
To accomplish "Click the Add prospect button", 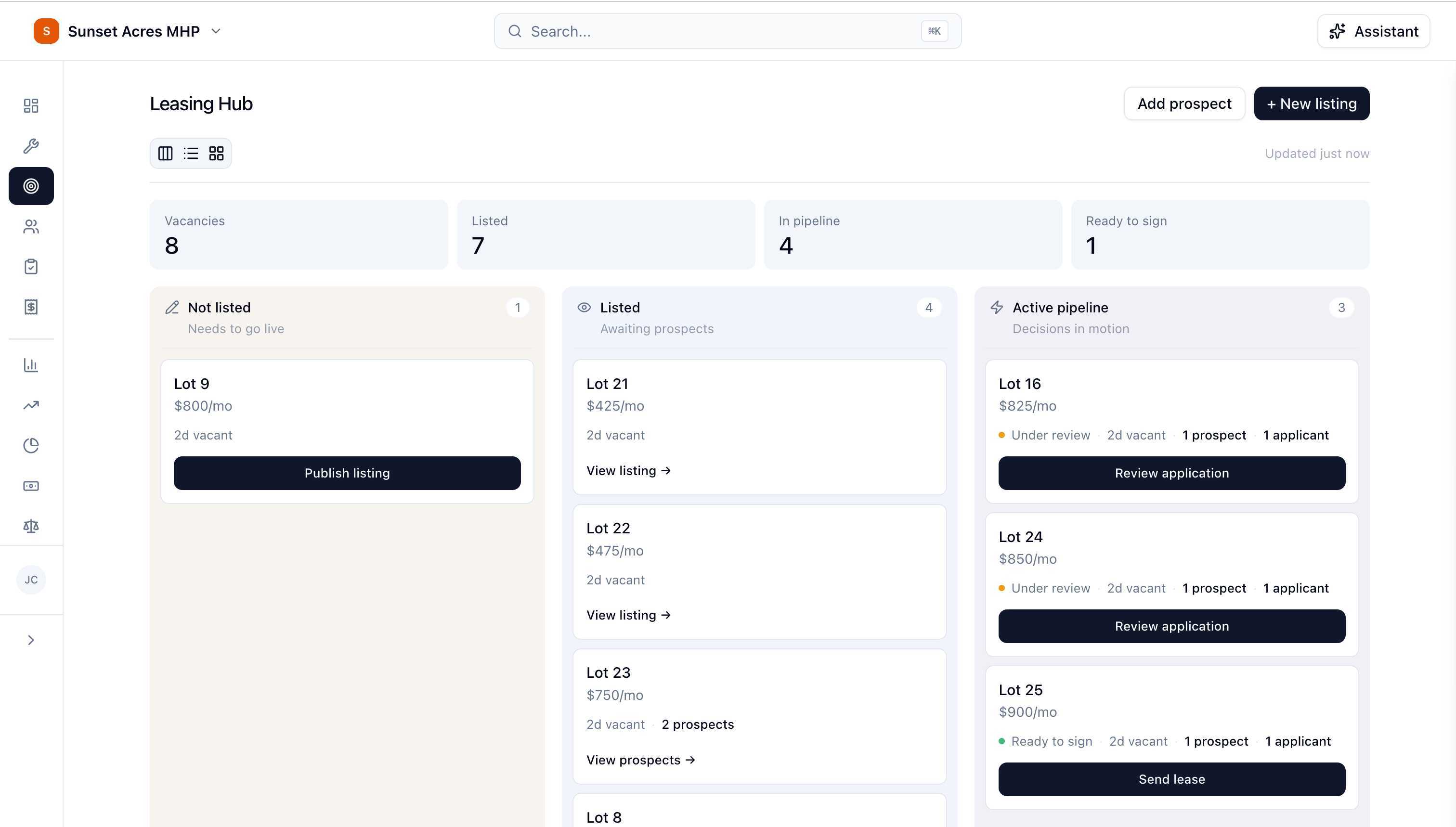I will [x=1184, y=103].
